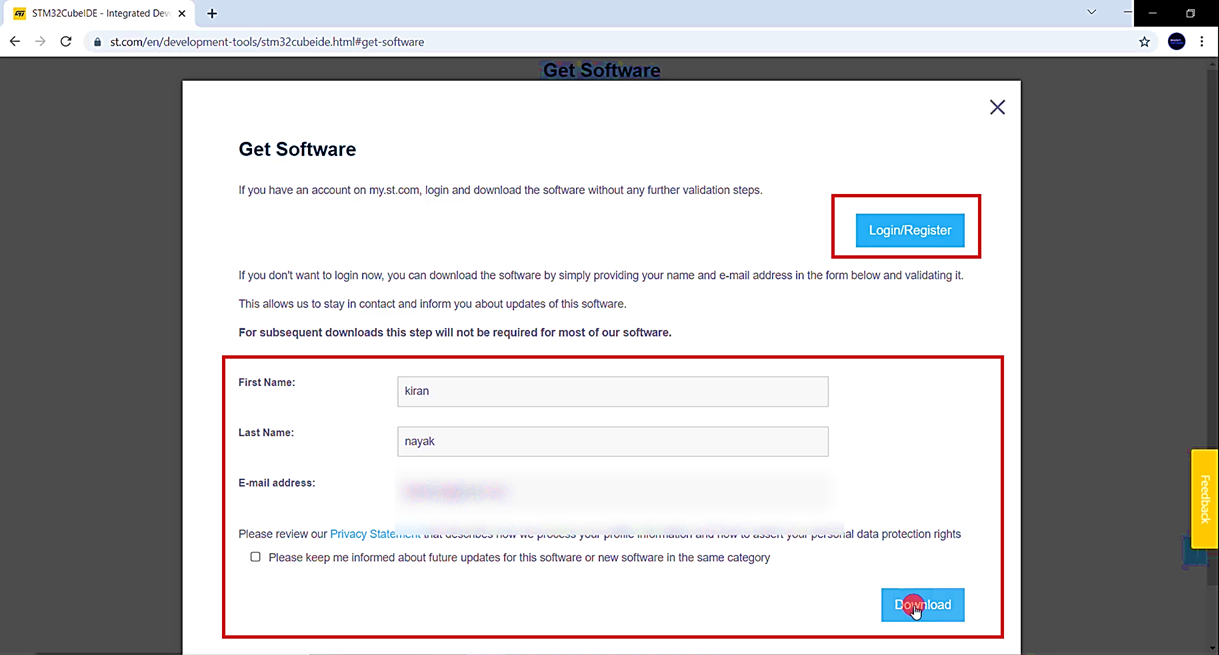Click the site padlock icon

click(97, 42)
